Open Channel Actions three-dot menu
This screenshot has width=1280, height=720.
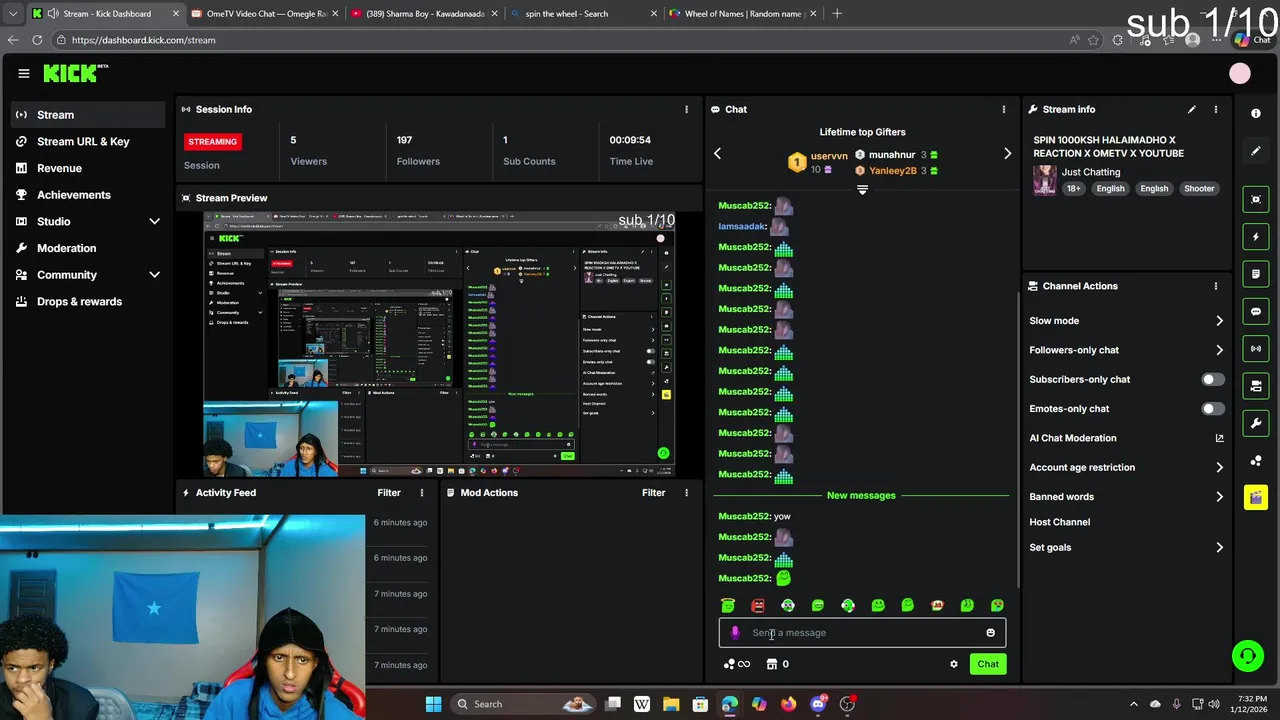click(x=1216, y=286)
